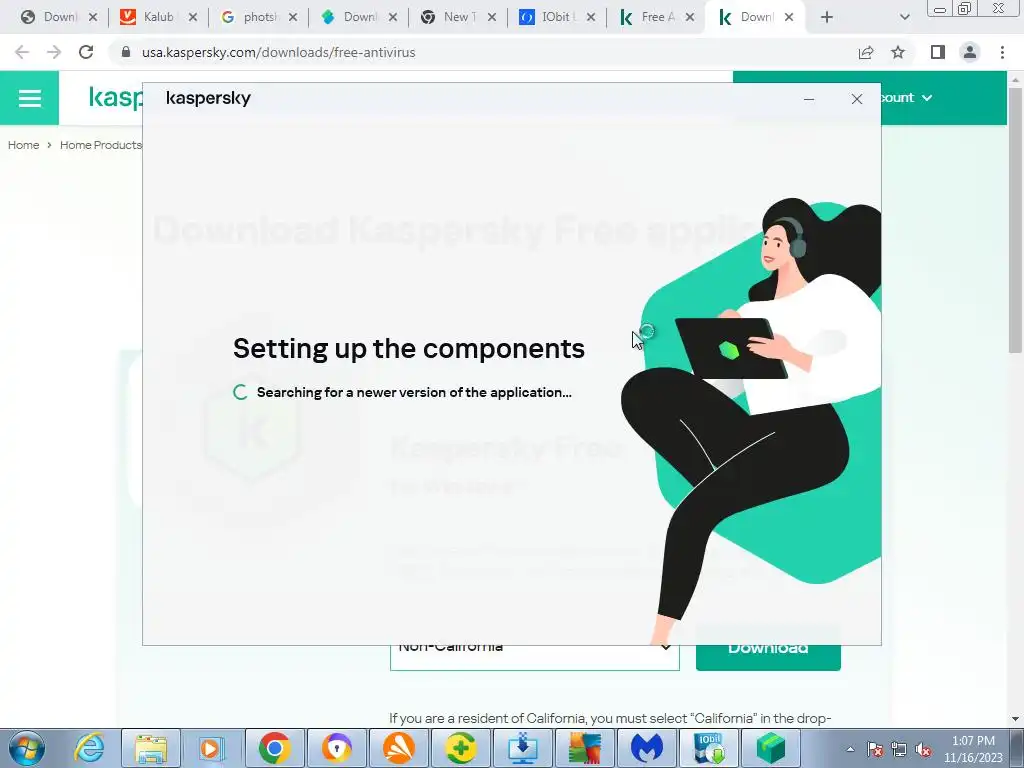
Task: Share this page icon
Action: [866, 52]
